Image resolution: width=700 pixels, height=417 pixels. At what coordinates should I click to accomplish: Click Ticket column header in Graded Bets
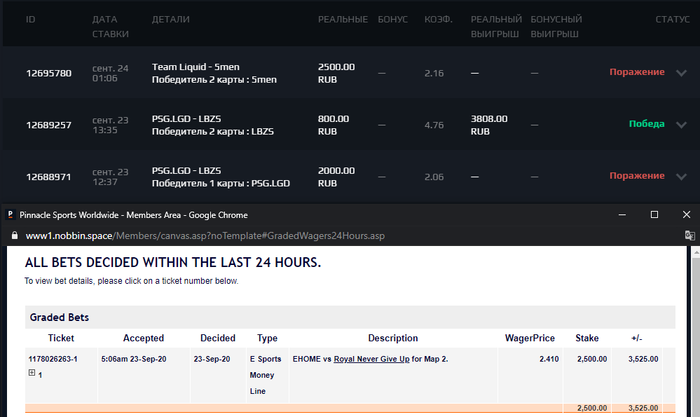tap(61, 338)
